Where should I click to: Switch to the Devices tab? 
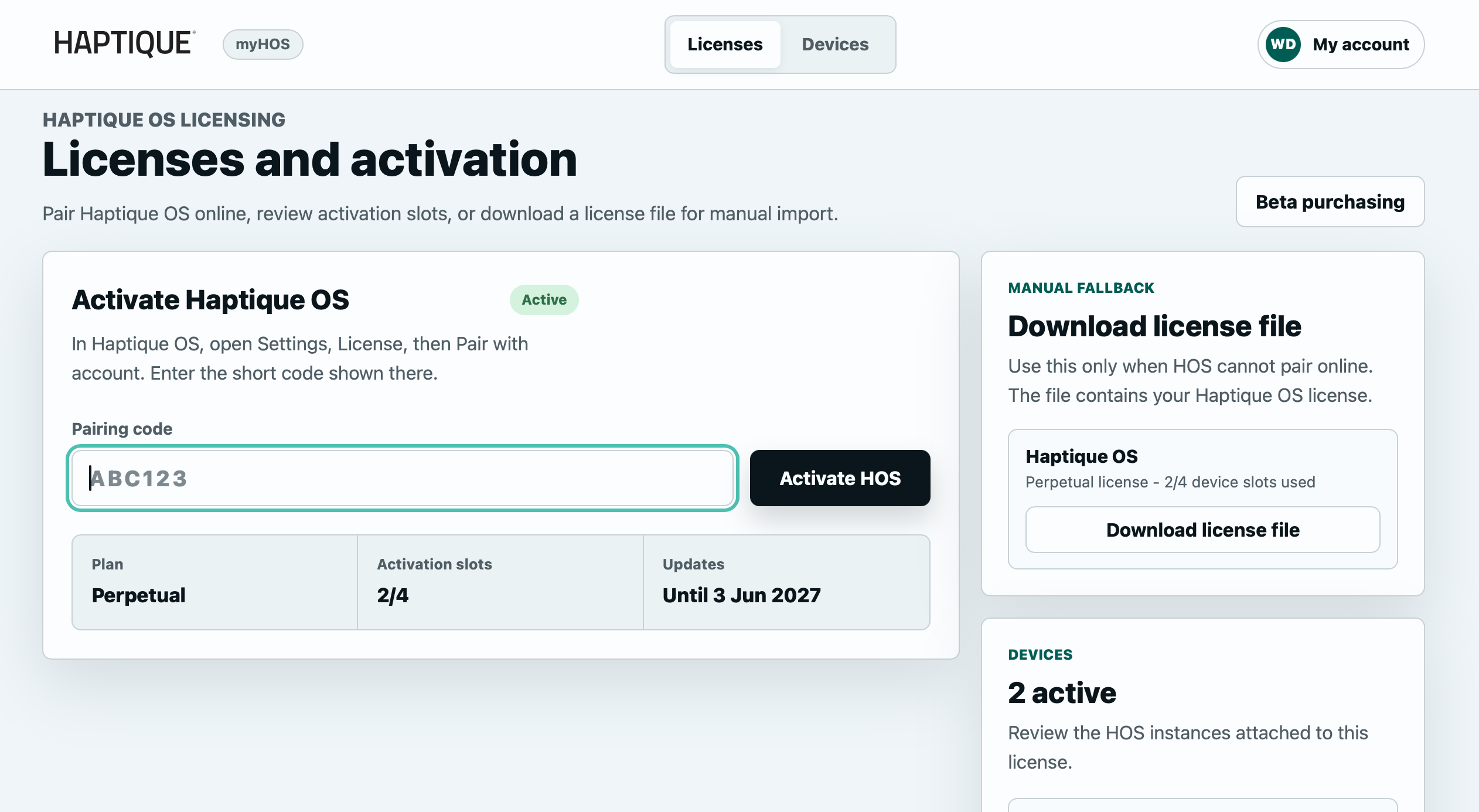pos(835,45)
